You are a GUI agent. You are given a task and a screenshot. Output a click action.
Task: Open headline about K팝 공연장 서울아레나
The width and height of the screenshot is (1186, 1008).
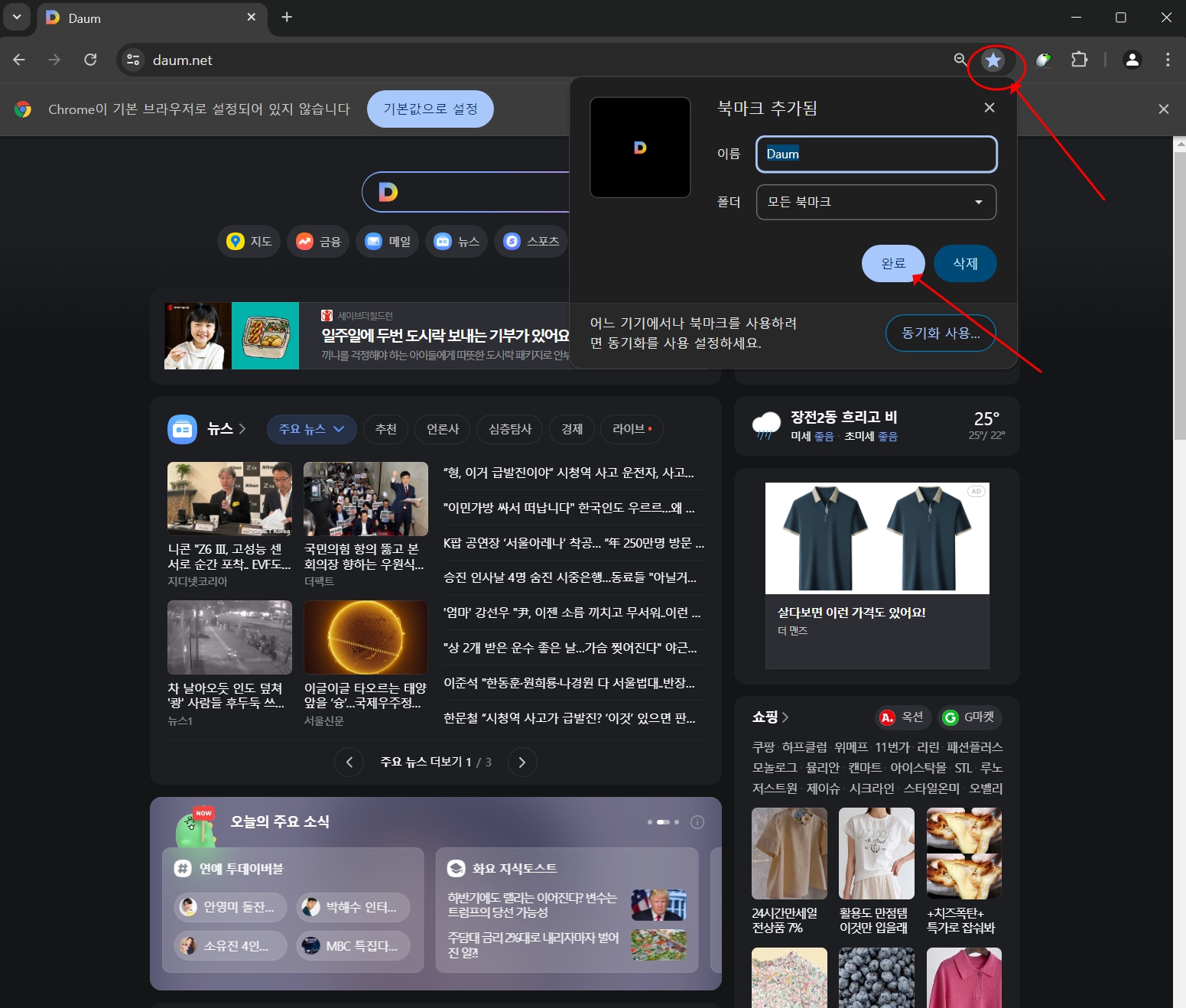click(574, 543)
